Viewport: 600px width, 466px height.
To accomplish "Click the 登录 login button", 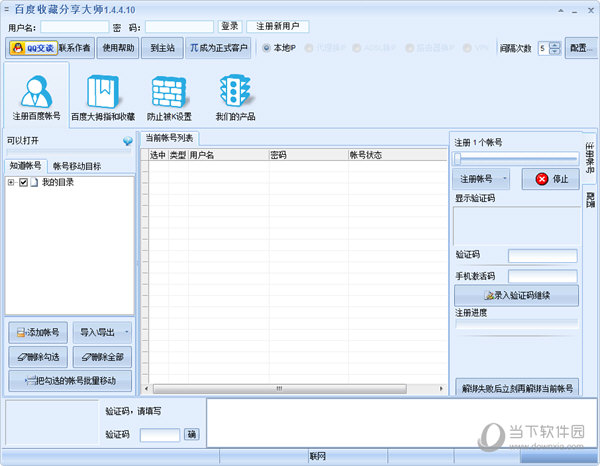I will click(x=230, y=26).
